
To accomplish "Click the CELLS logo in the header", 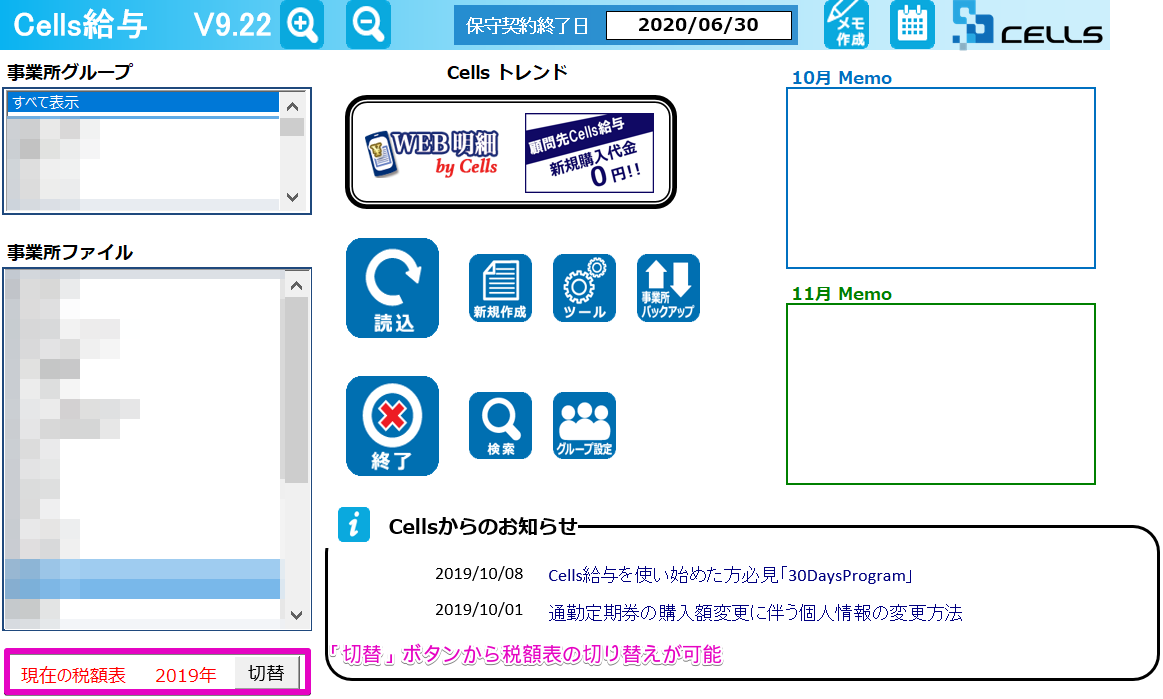I will [x=1027, y=25].
